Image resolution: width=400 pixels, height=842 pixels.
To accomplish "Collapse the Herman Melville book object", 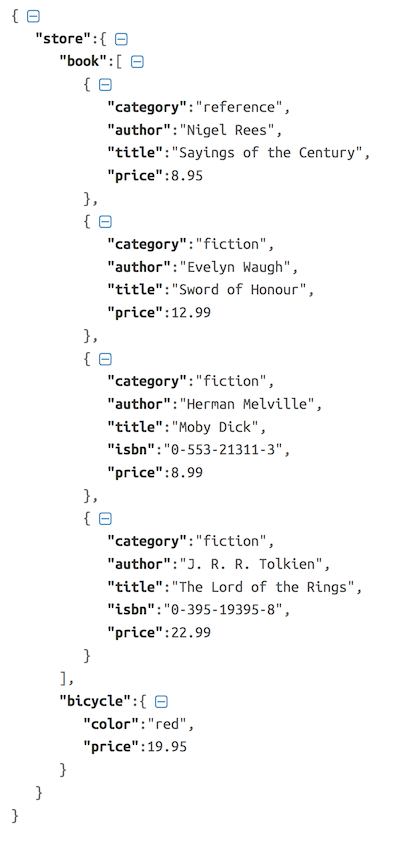I will [106, 359].
